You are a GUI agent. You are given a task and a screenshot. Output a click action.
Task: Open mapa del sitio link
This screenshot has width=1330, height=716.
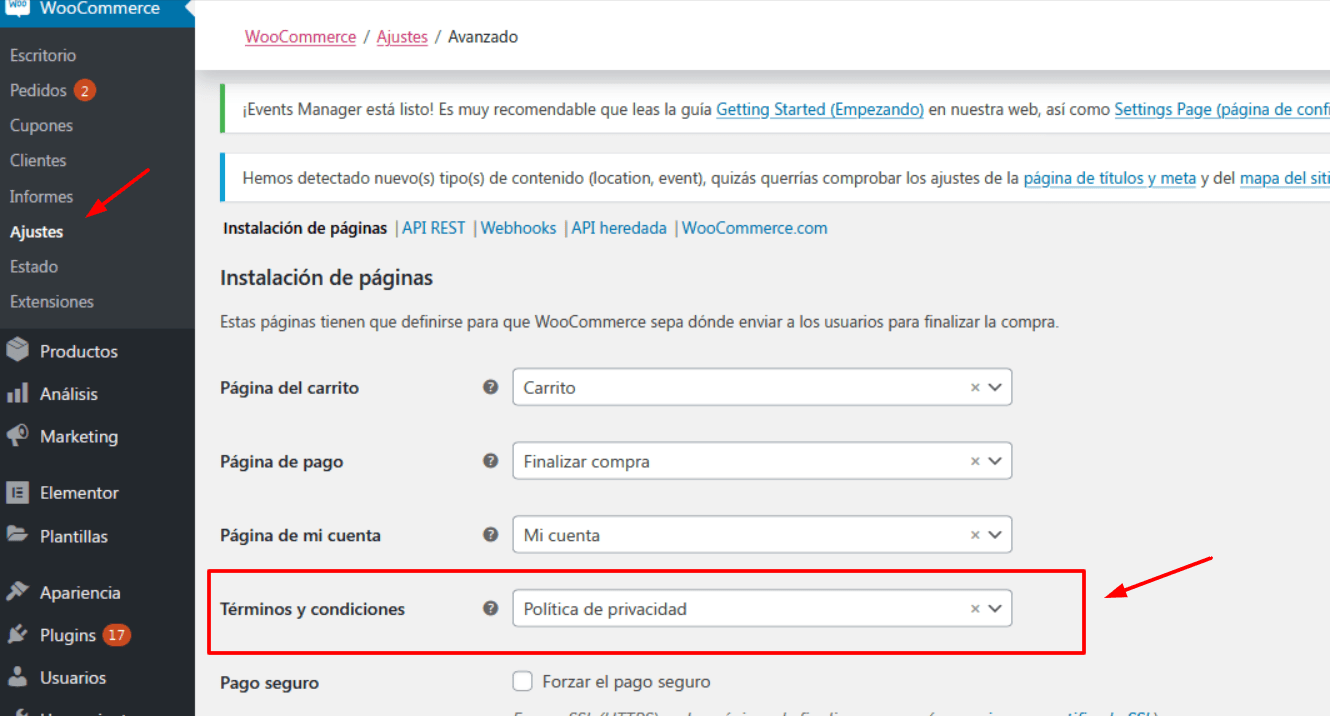click(x=1285, y=178)
